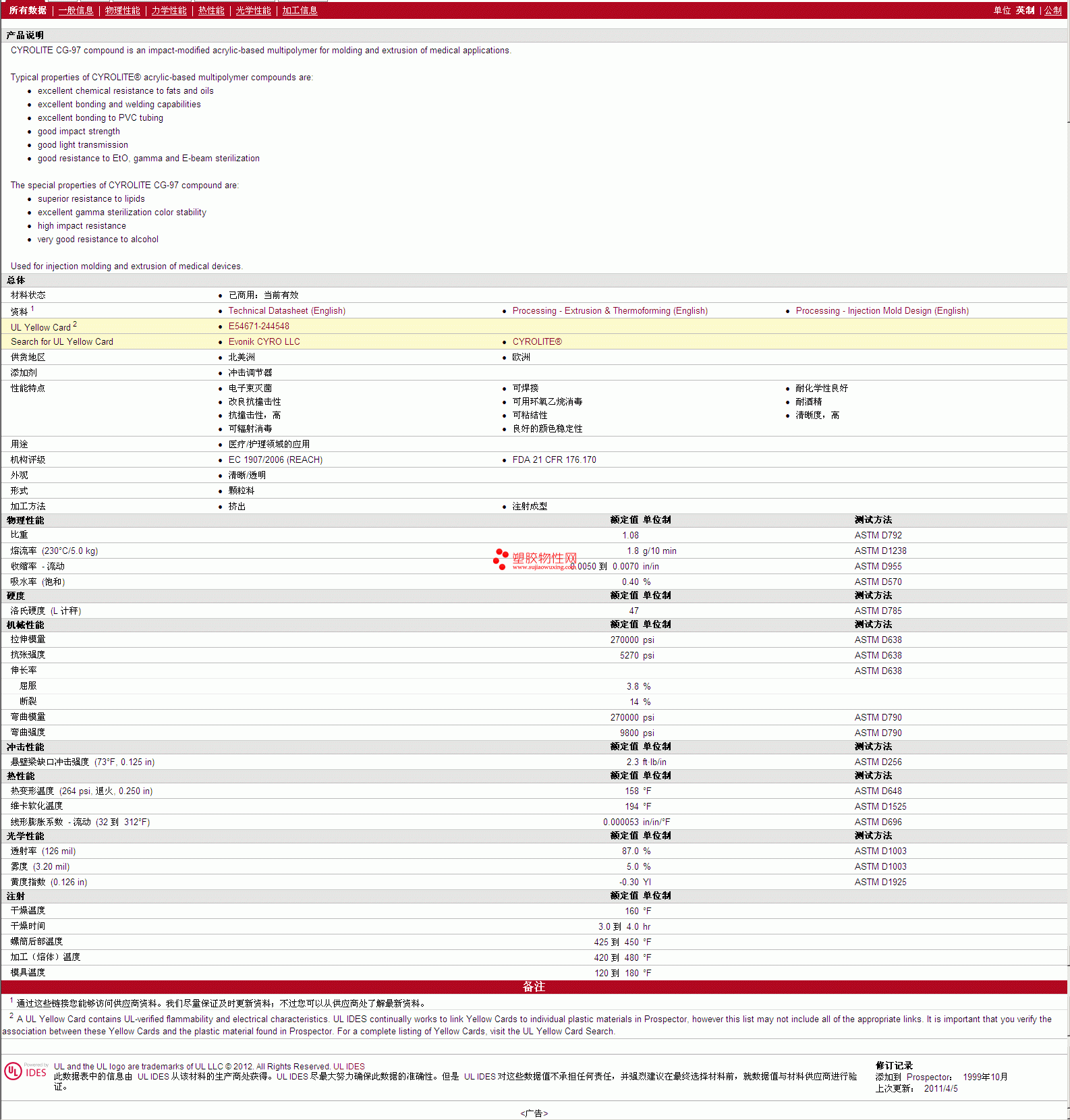Switch to the 物理性能 tab
The image size is (1070, 1120).
click(123, 11)
